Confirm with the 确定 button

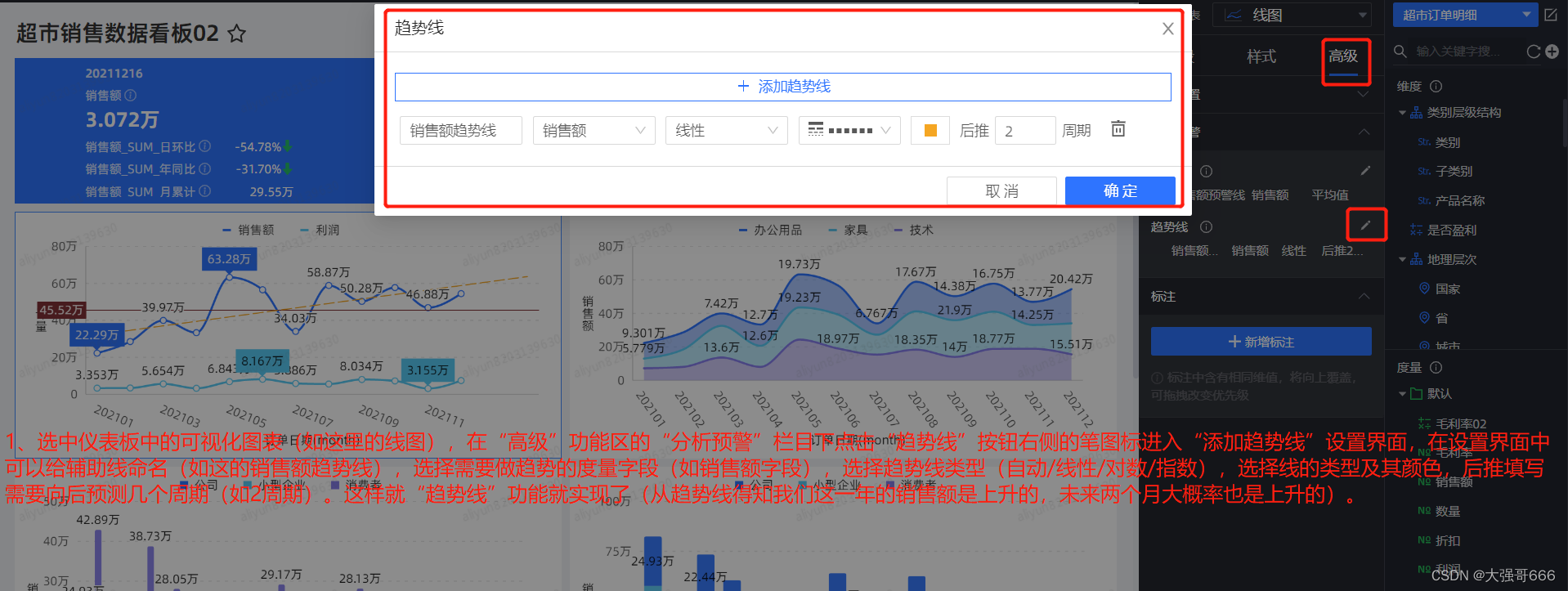coord(1120,190)
